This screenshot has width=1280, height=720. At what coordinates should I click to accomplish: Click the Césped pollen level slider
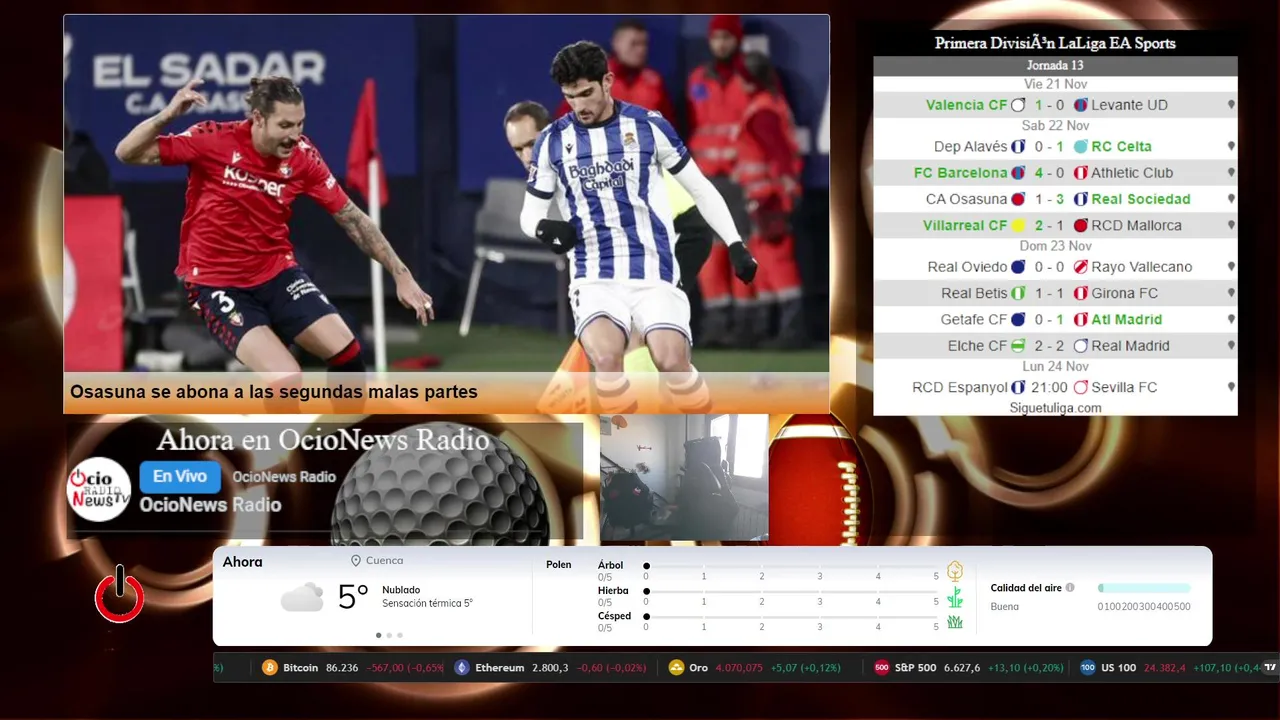pyautogui.click(x=791, y=616)
